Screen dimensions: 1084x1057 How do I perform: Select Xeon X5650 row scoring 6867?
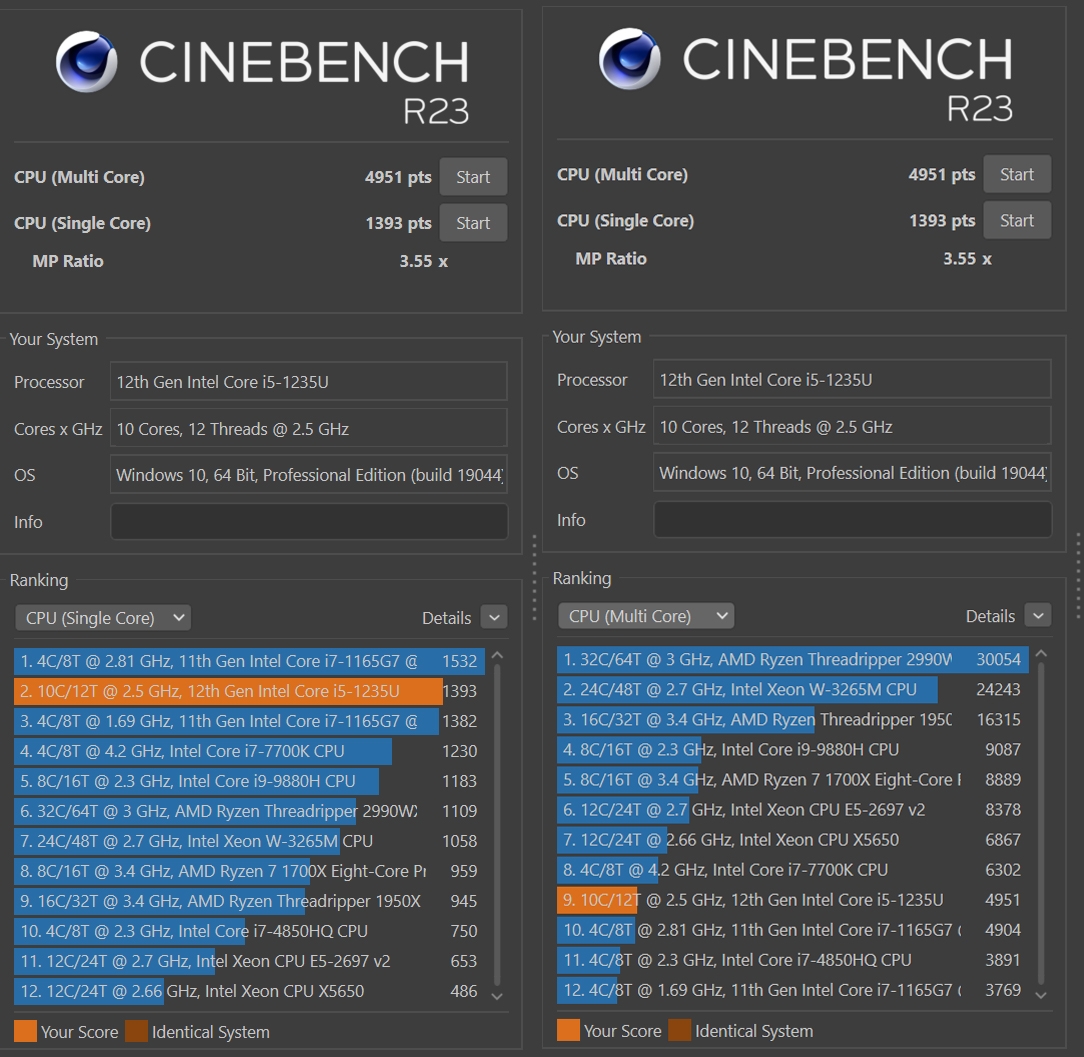793,840
